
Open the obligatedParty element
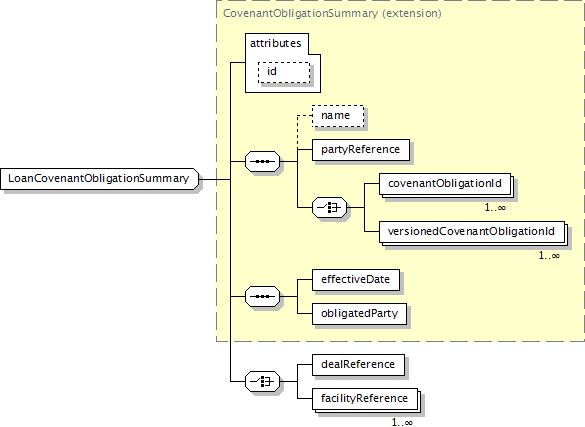(359, 314)
